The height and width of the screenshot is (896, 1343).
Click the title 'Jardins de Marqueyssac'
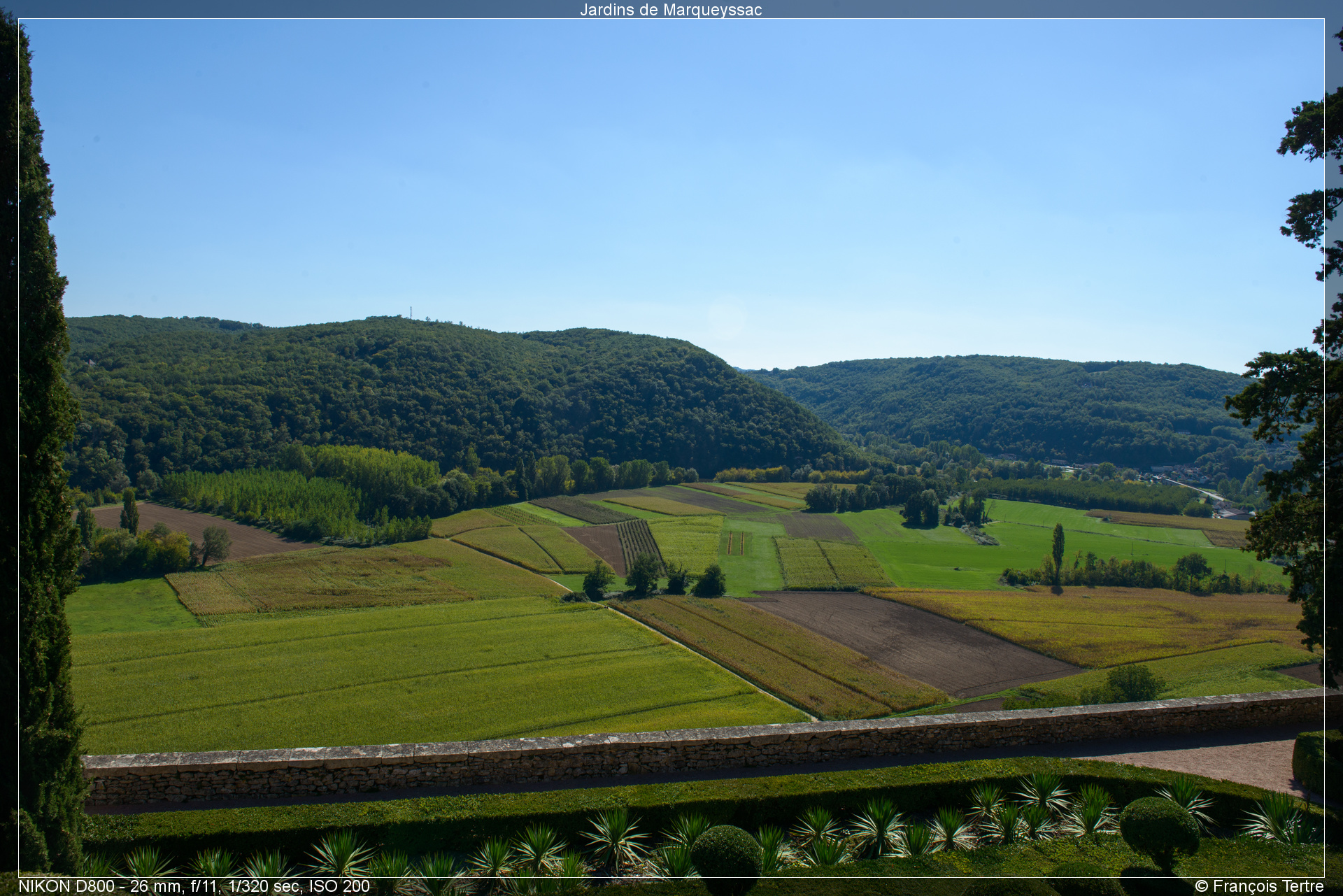(x=671, y=10)
